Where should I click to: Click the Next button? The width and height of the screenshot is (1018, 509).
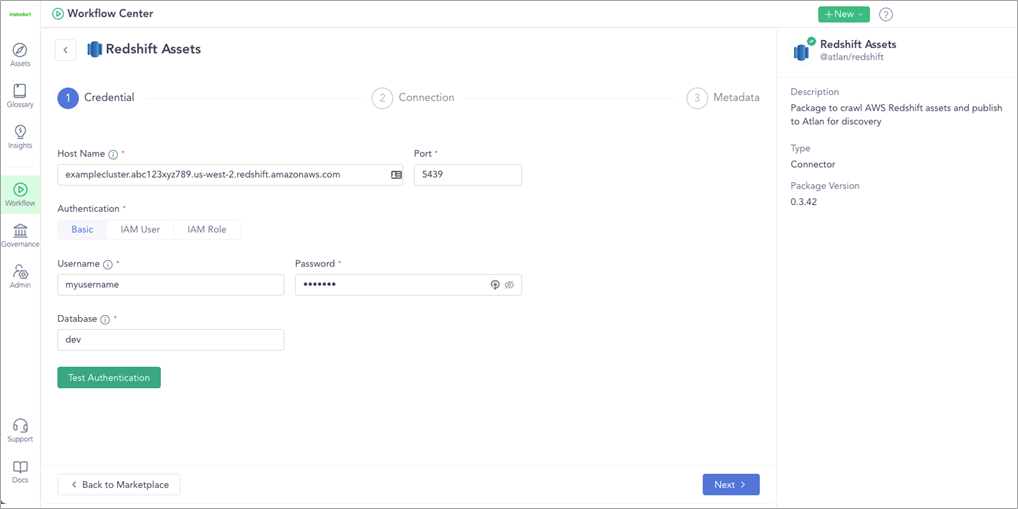pyautogui.click(x=731, y=485)
